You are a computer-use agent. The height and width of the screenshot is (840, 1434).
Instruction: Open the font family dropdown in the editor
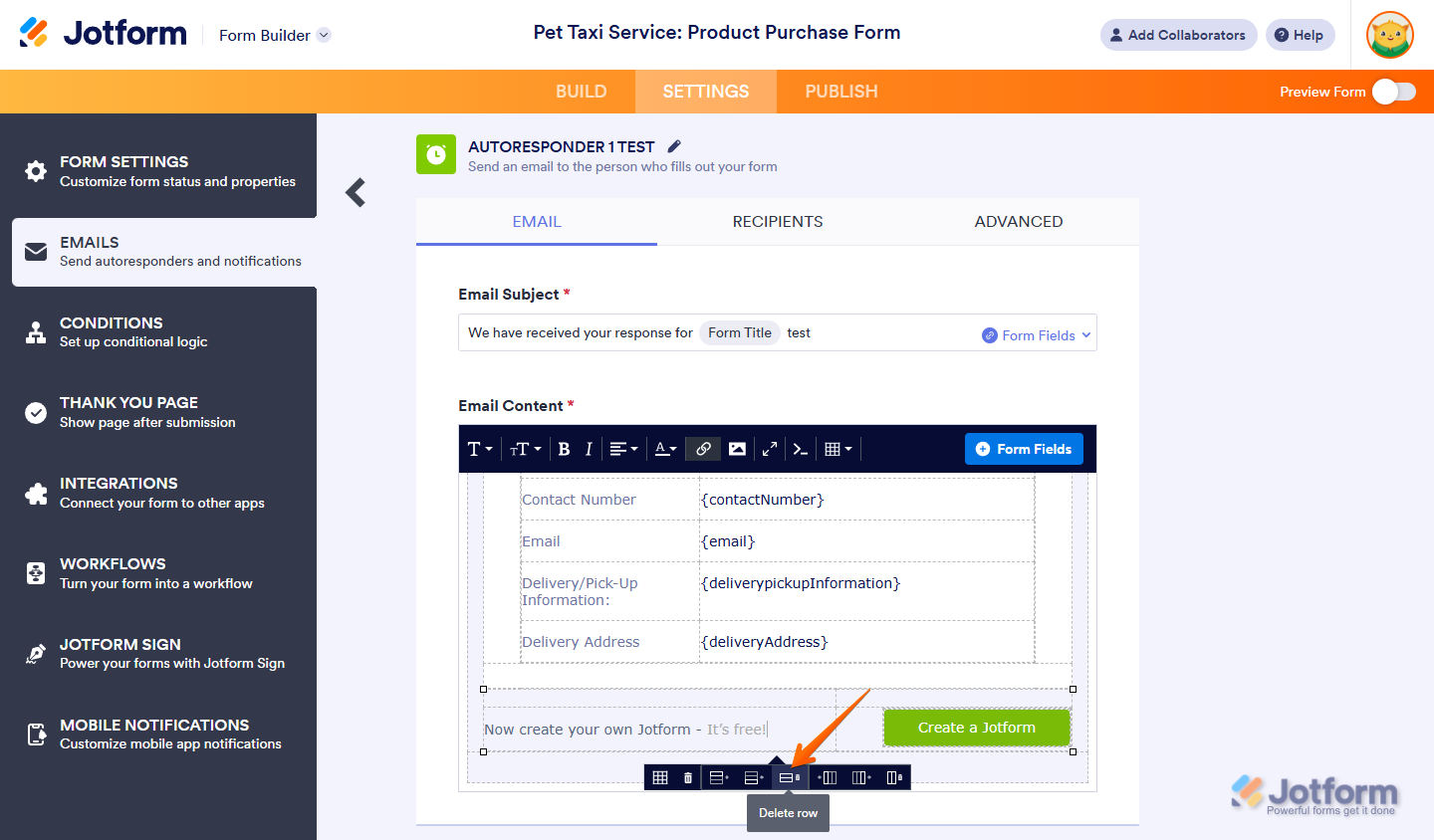point(480,449)
